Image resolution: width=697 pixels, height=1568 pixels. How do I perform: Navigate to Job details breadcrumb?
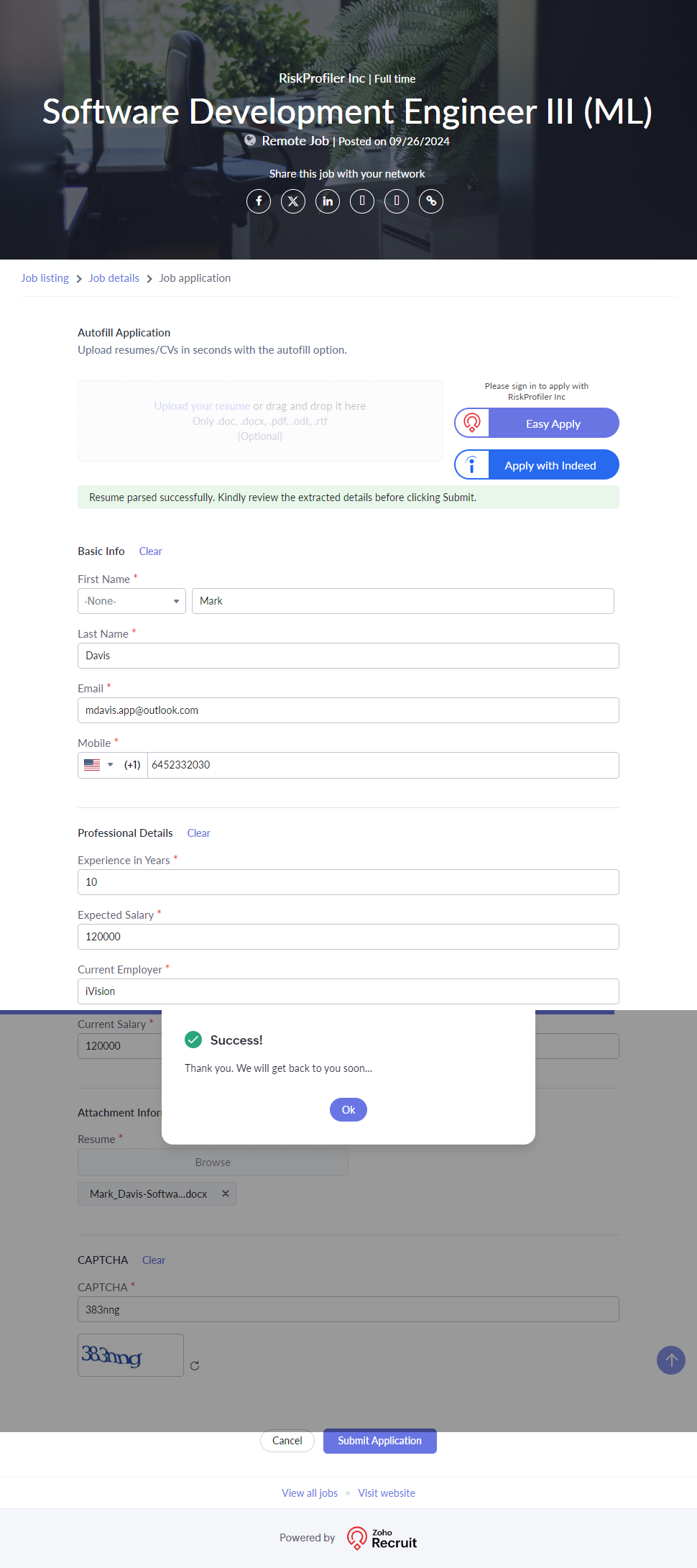click(114, 278)
